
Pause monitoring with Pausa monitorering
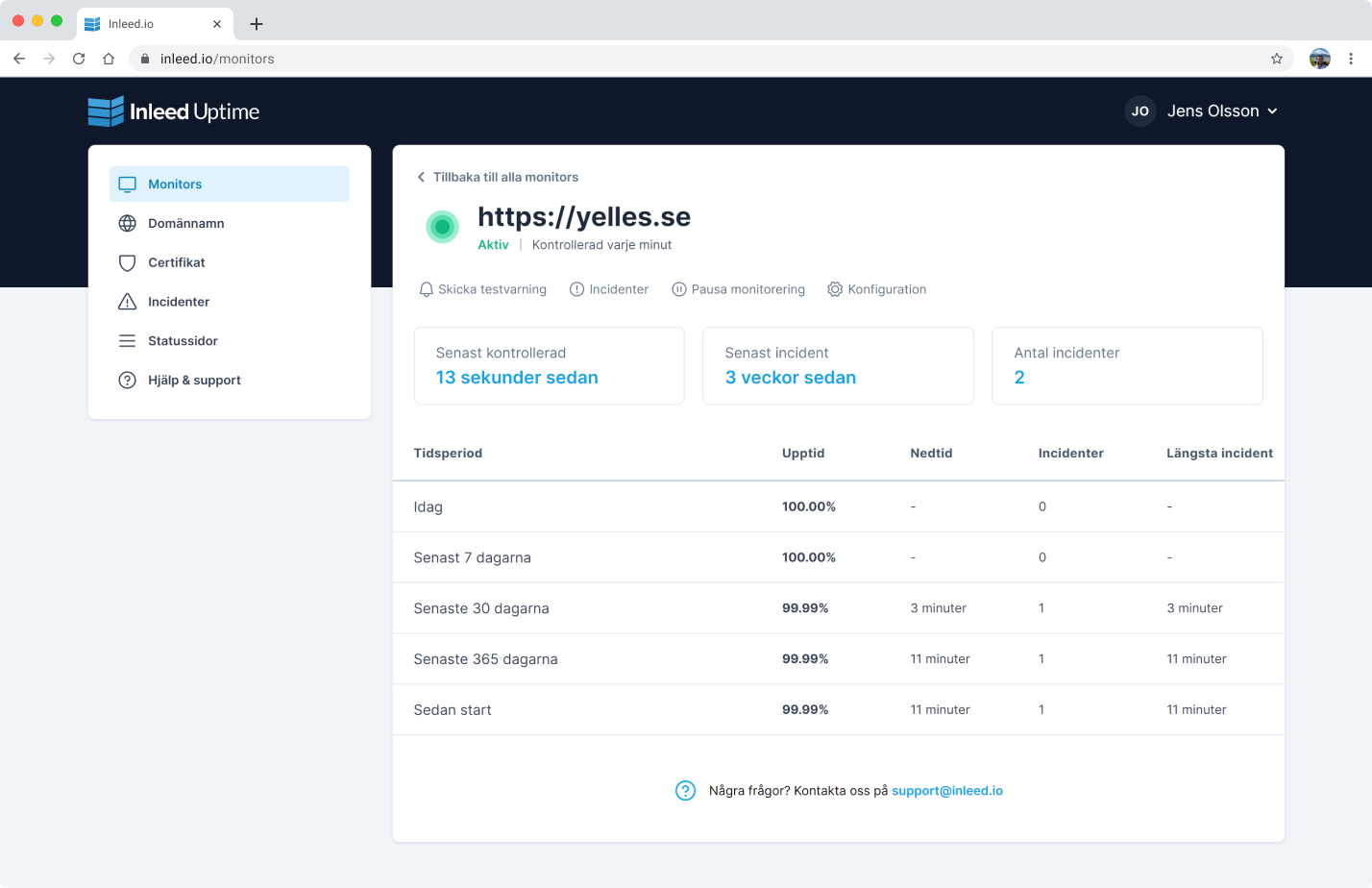(x=738, y=289)
